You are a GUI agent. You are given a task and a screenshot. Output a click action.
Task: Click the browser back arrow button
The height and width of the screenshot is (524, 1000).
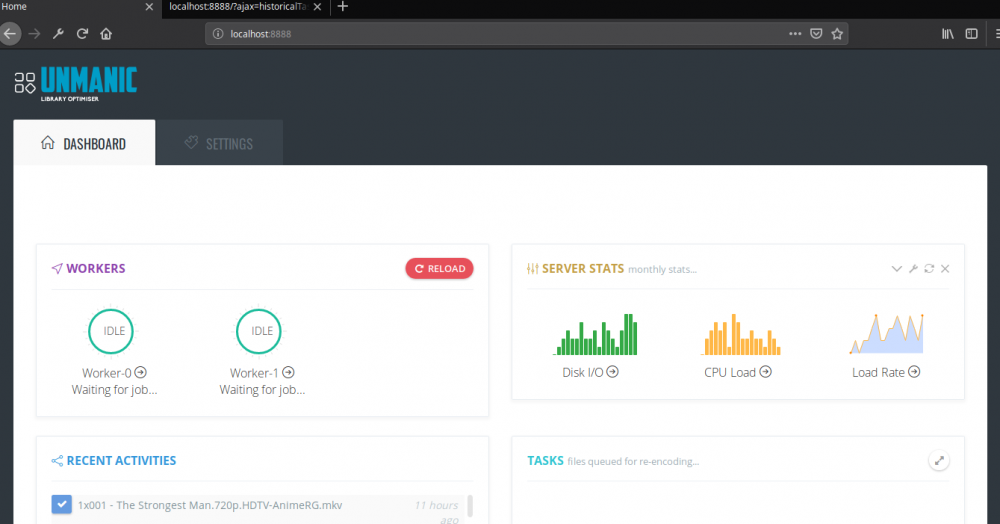tap(10, 34)
